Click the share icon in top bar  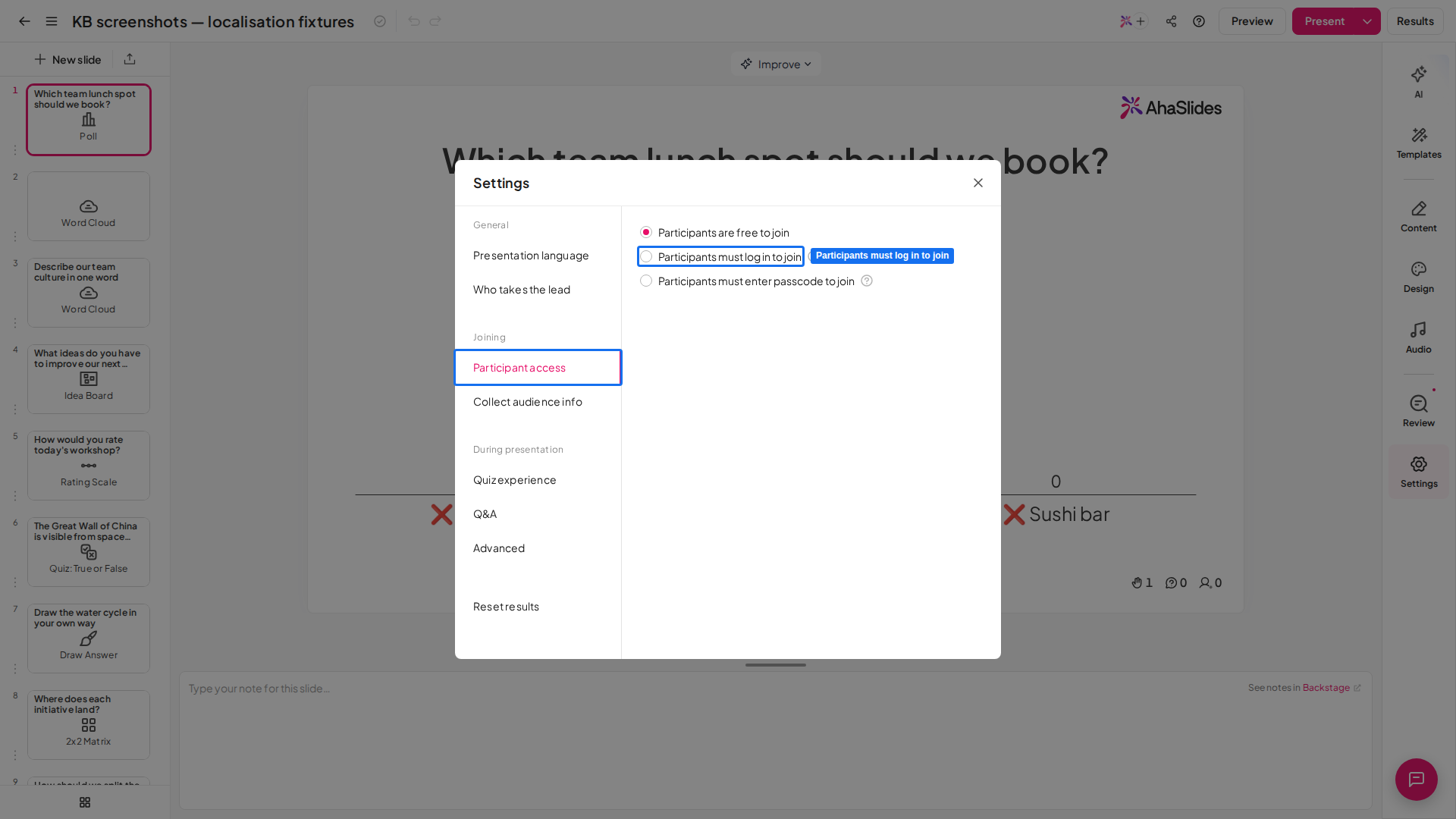(x=1172, y=21)
